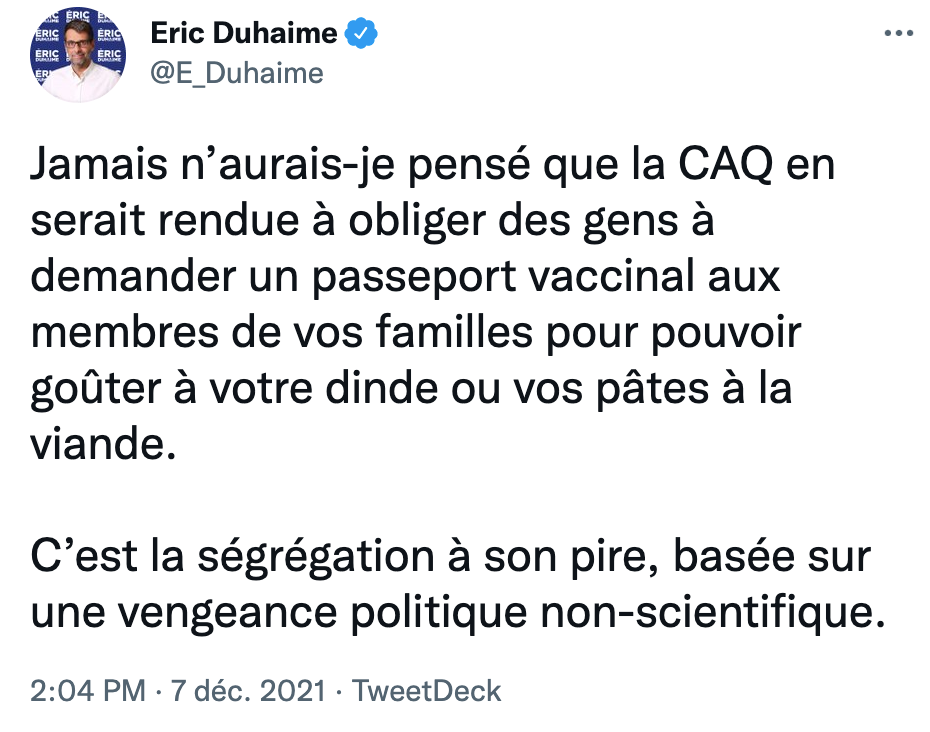The width and height of the screenshot is (930, 732).
Task: Click the word viande ending first paragraph
Action: (x=103, y=444)
